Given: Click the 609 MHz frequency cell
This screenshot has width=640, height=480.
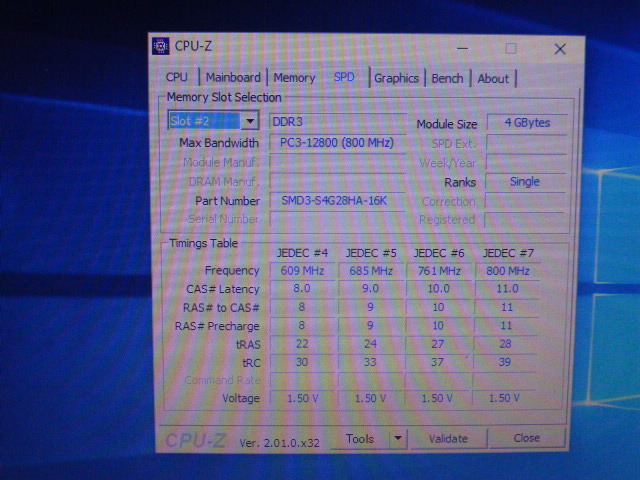Looking at the screenshot, I should pyautogui.click(x=302, y=271).
